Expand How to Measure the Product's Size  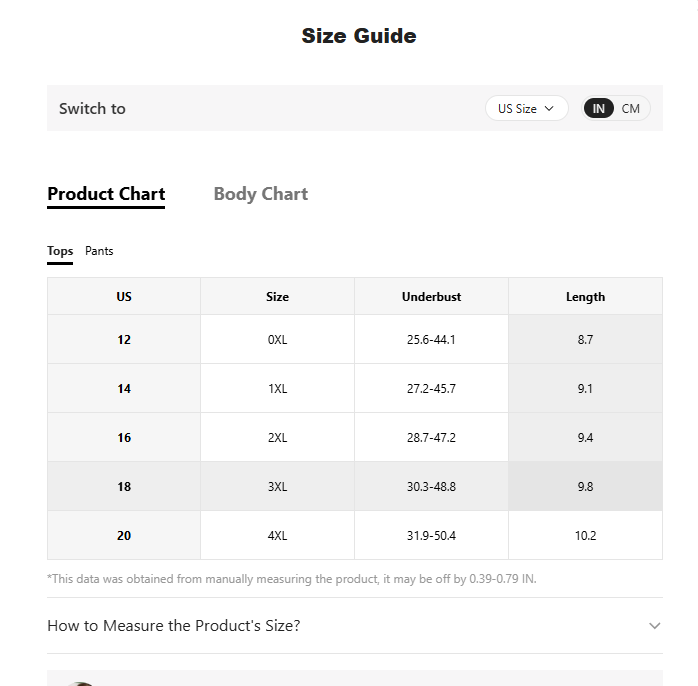tap(355, 625)
